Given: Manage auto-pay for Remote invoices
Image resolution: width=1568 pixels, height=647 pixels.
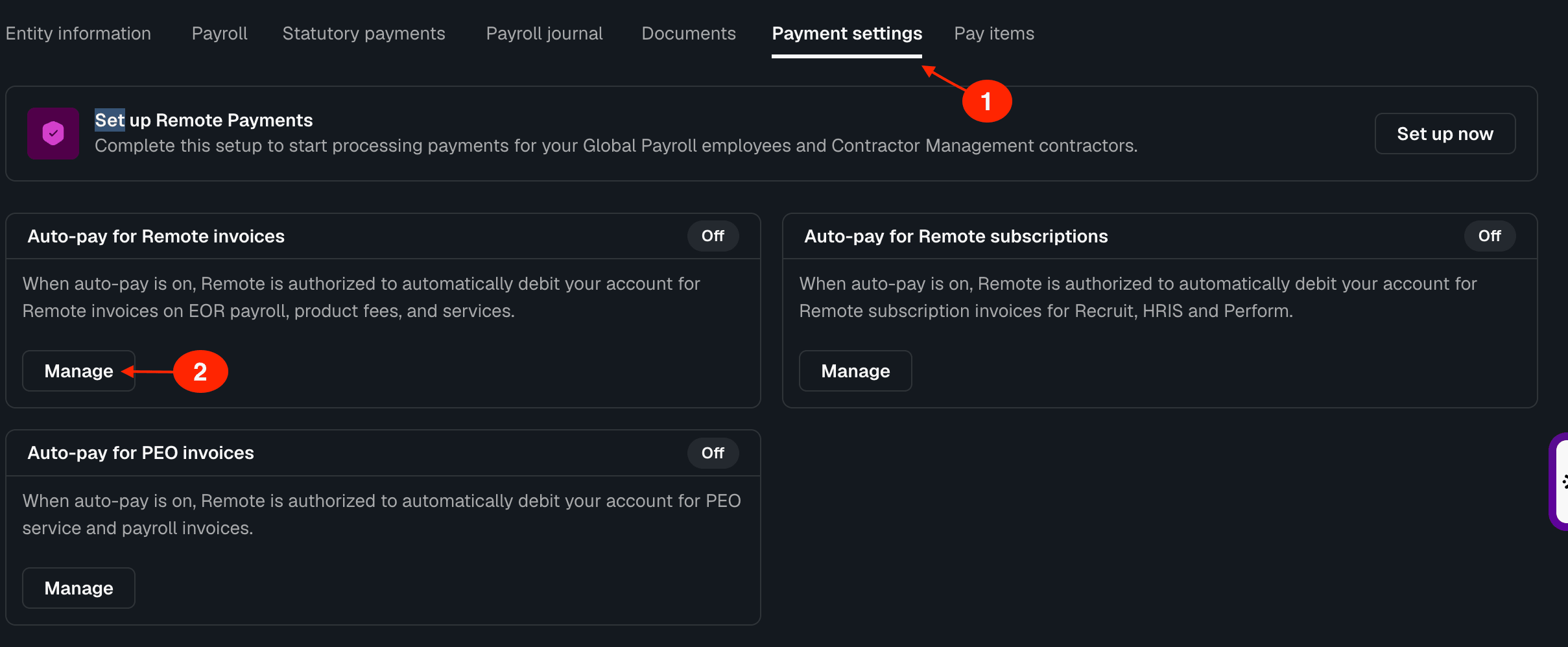Looking at the screenshot, I should tap(78, 371).
